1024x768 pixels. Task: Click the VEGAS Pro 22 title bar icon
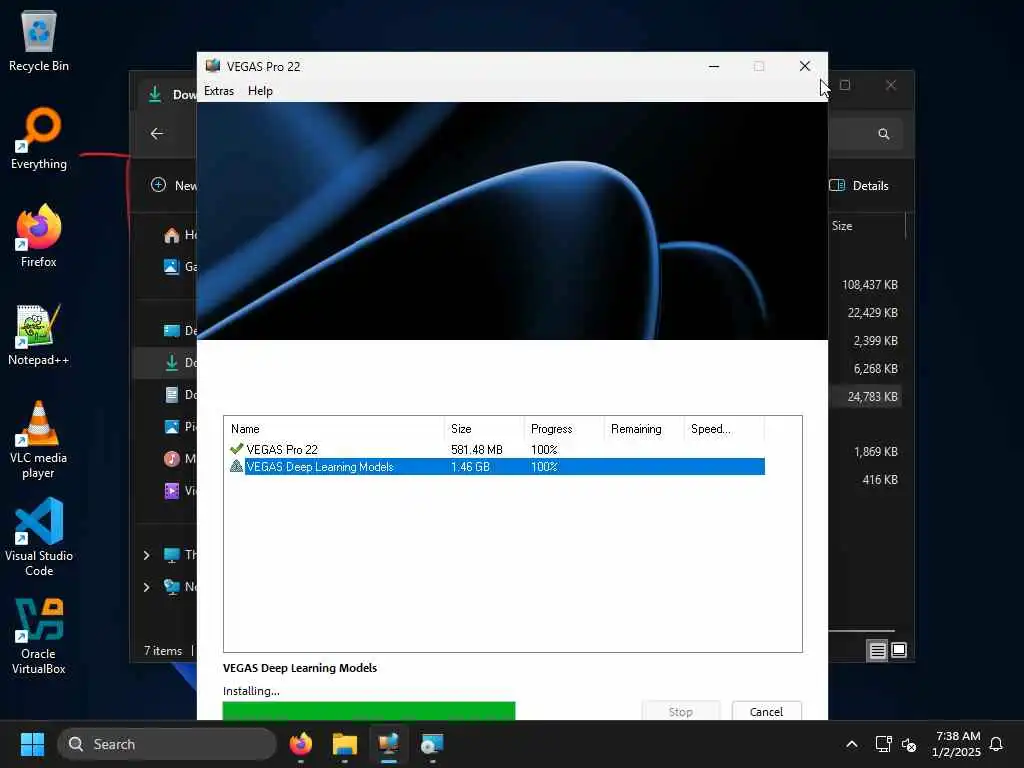coord(213,66)
